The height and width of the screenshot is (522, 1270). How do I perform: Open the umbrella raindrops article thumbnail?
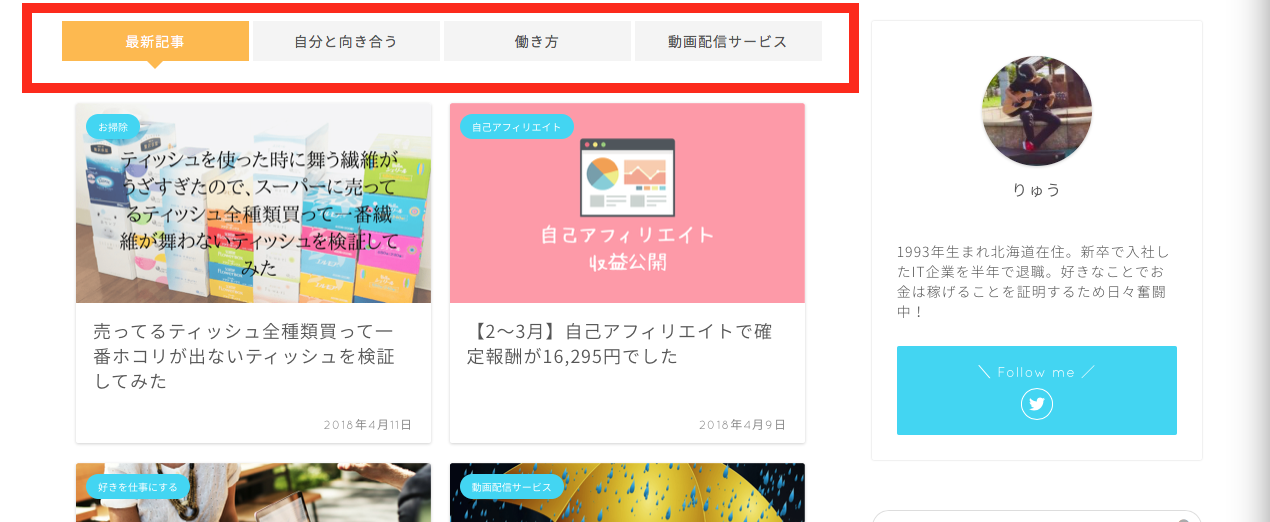[x=627, y=493]
